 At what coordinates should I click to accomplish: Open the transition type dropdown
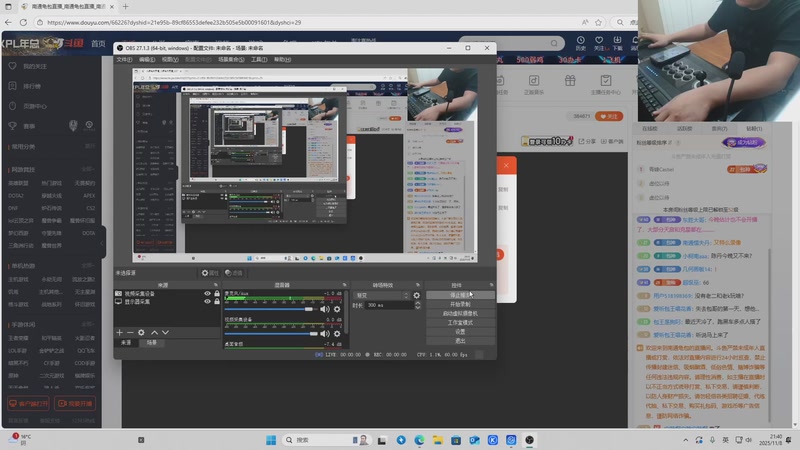pyautogui.click(x=381, y=295)
